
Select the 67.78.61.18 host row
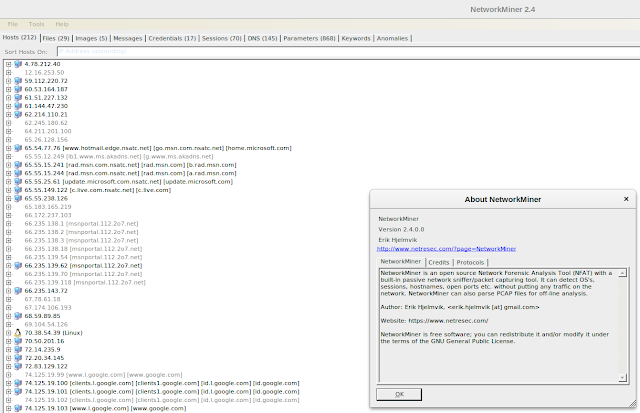42,299
